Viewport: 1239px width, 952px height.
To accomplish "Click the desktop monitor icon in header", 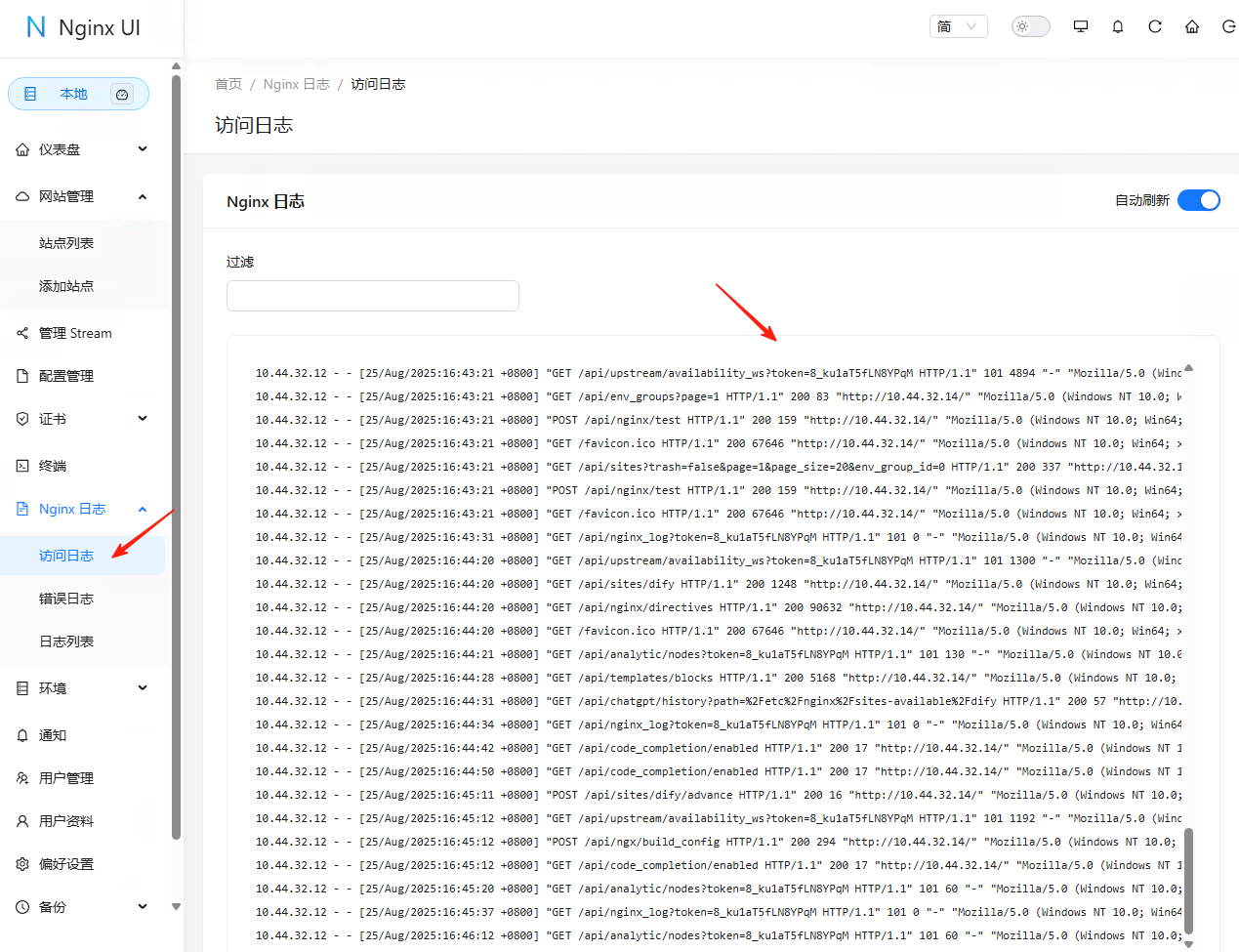I will click(x=1081, y=26).
